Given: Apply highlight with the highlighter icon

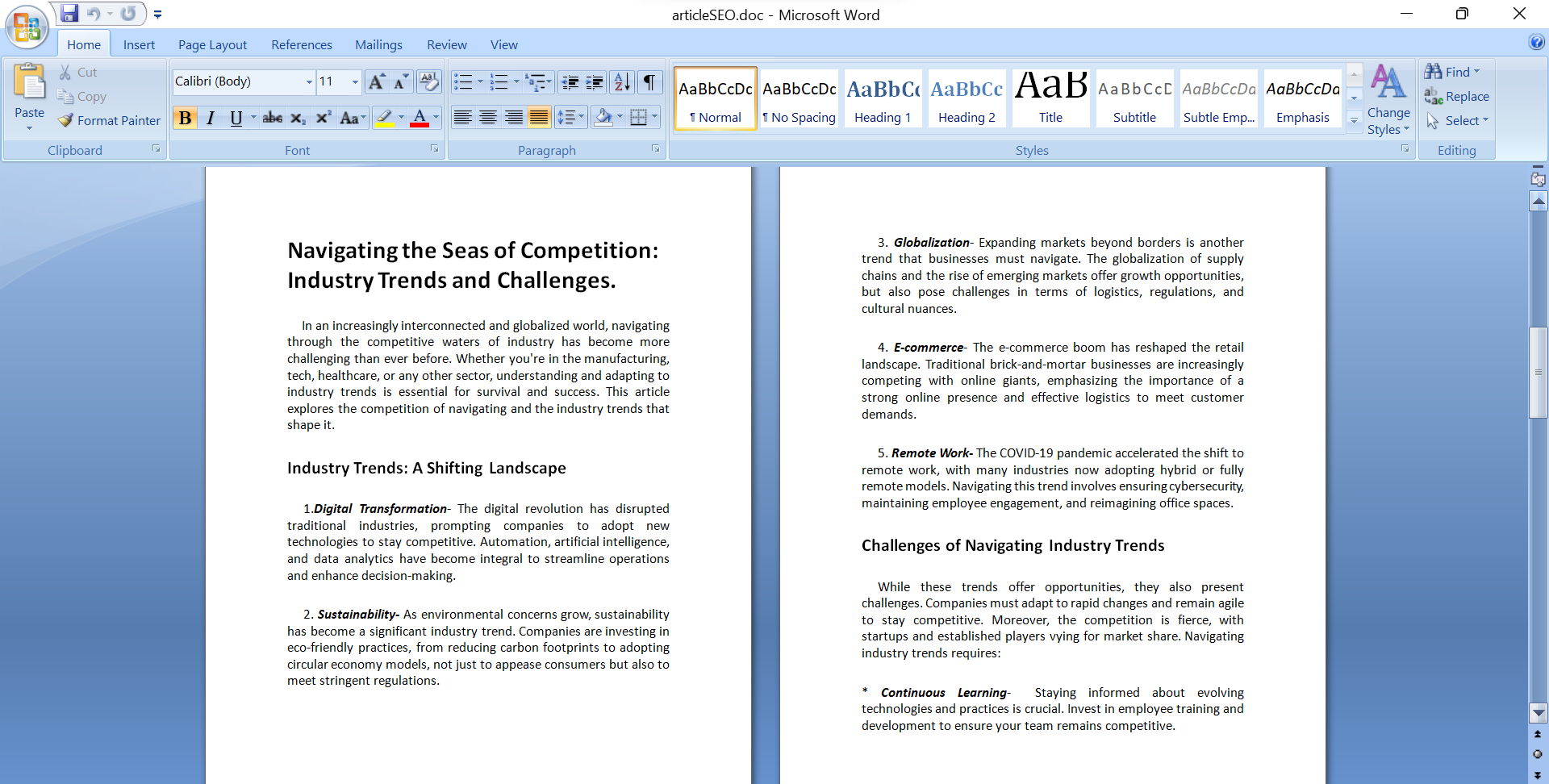Looking at the screenshot, I should coord(385,118).
